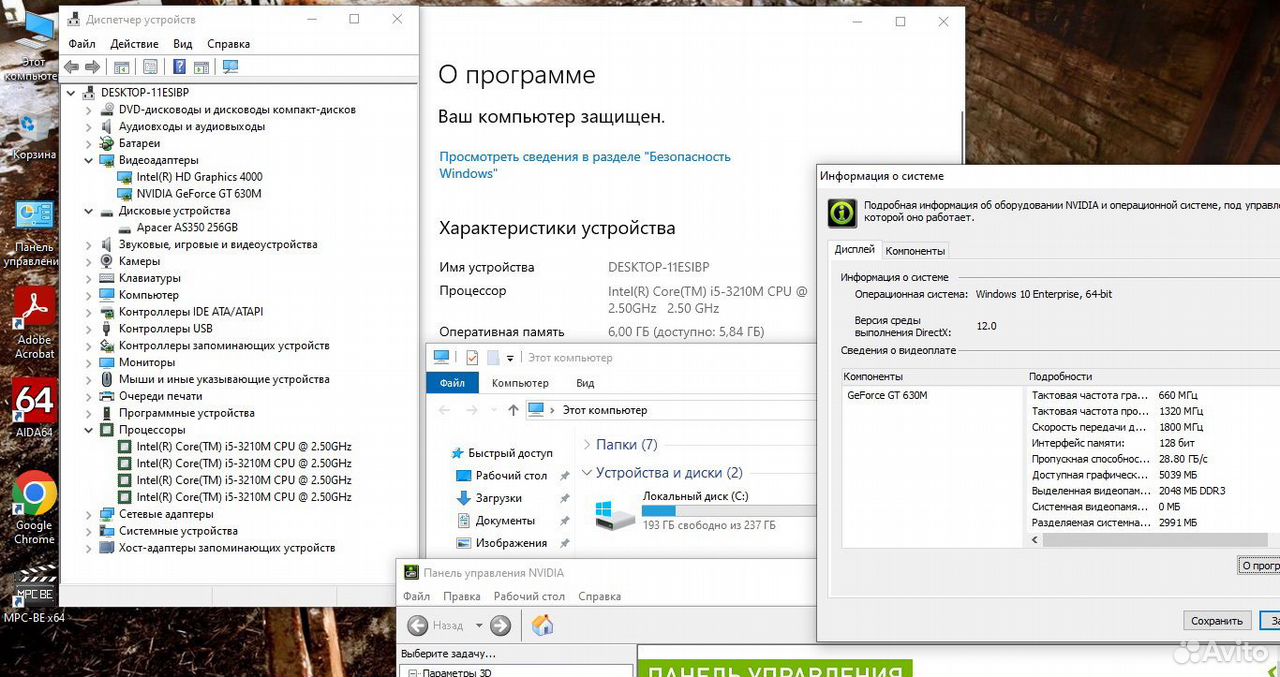The height and width of the screenshot is (677, 1280).
Task: Click the NVIDIA panel Назад back button
Action: click(418, 626)
